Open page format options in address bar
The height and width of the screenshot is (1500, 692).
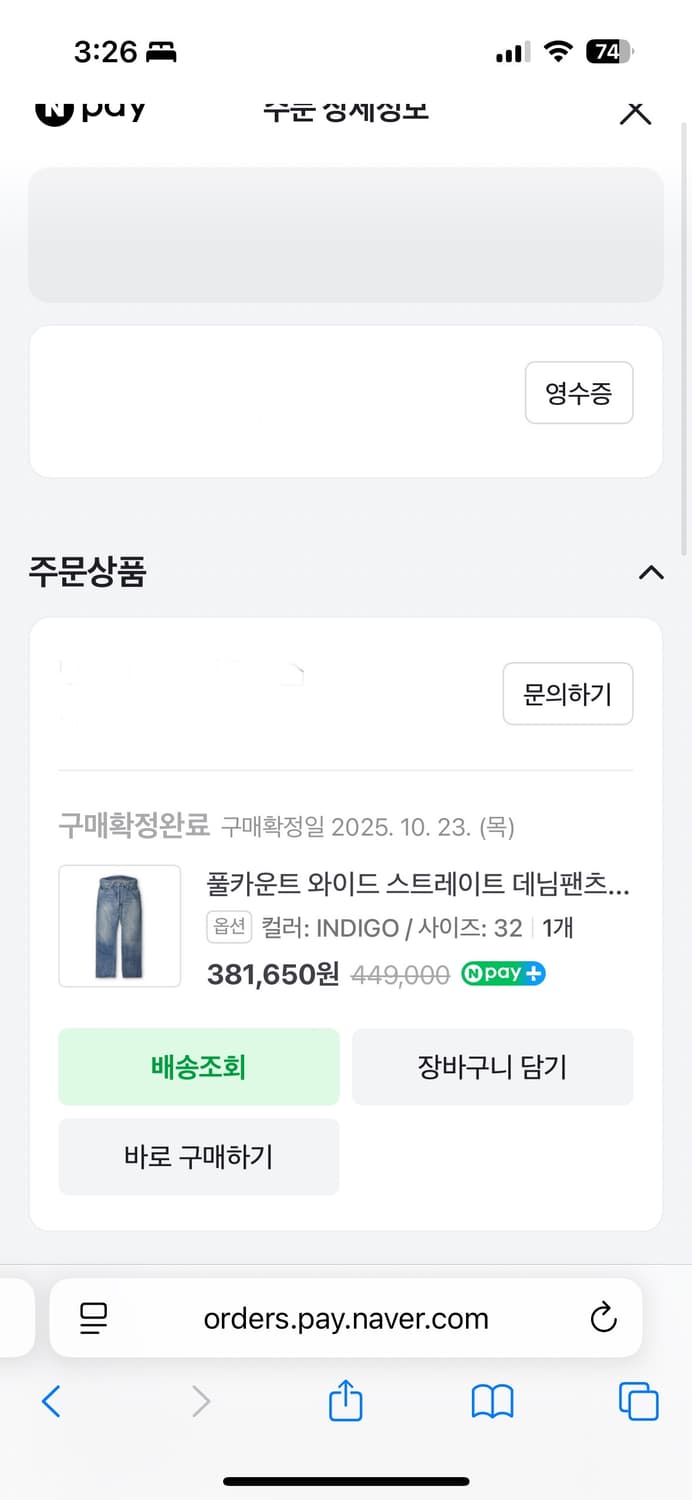point(94,1318)
